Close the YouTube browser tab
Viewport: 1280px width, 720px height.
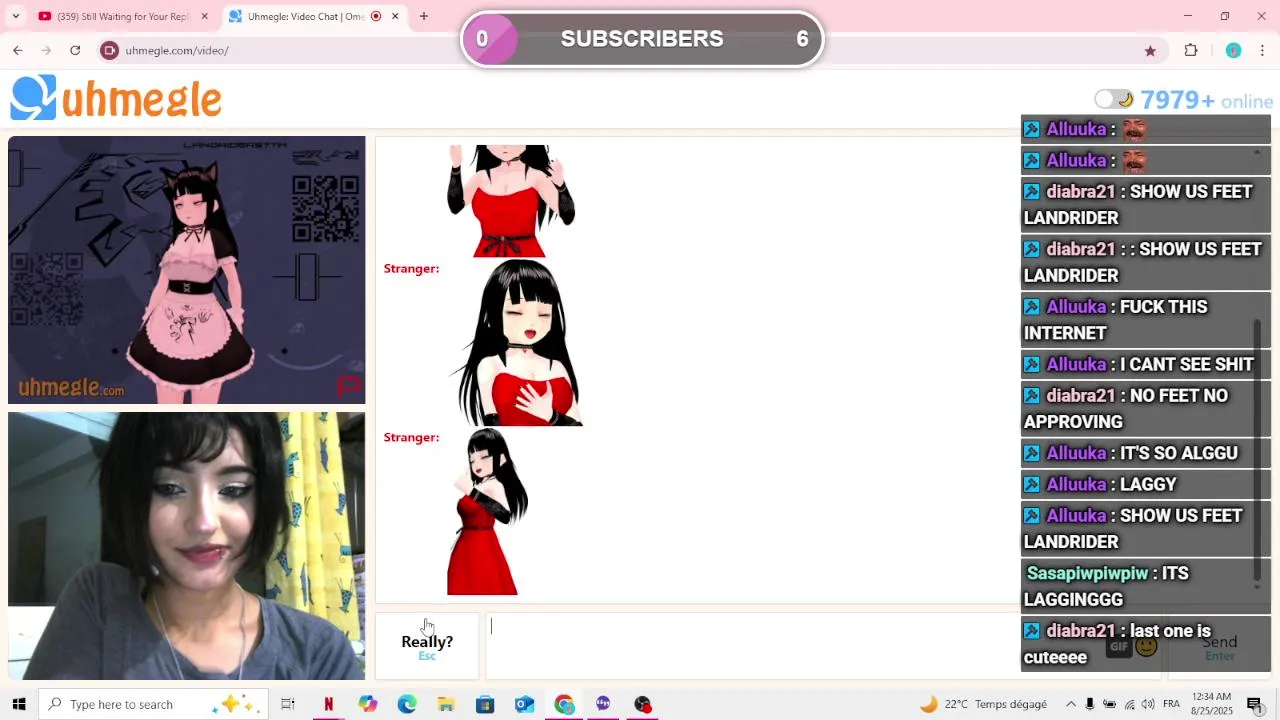click(x=205, y=16)
